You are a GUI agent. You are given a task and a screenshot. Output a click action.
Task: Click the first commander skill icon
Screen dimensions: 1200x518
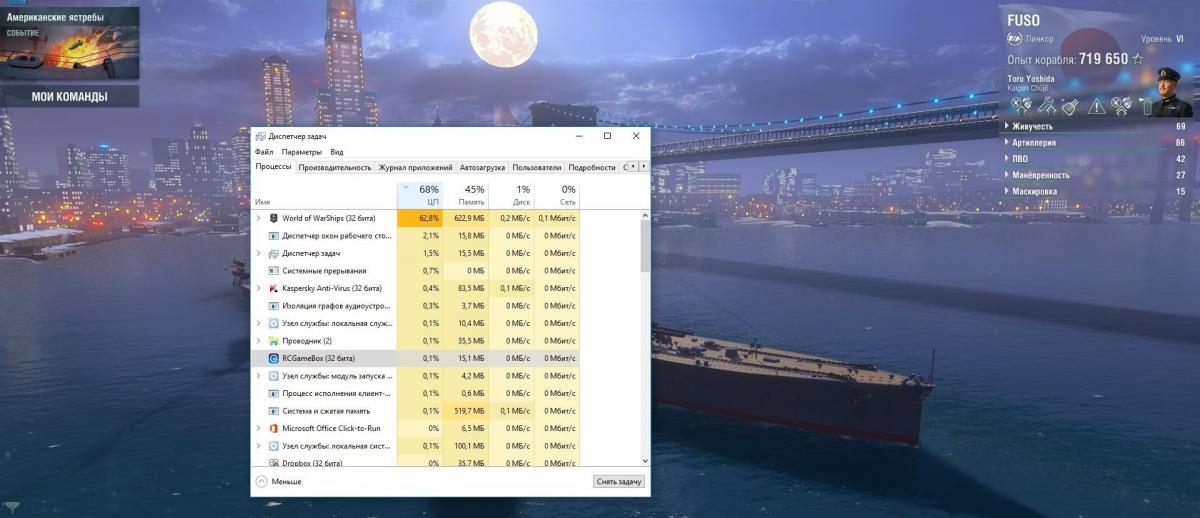click(1020, 104)
